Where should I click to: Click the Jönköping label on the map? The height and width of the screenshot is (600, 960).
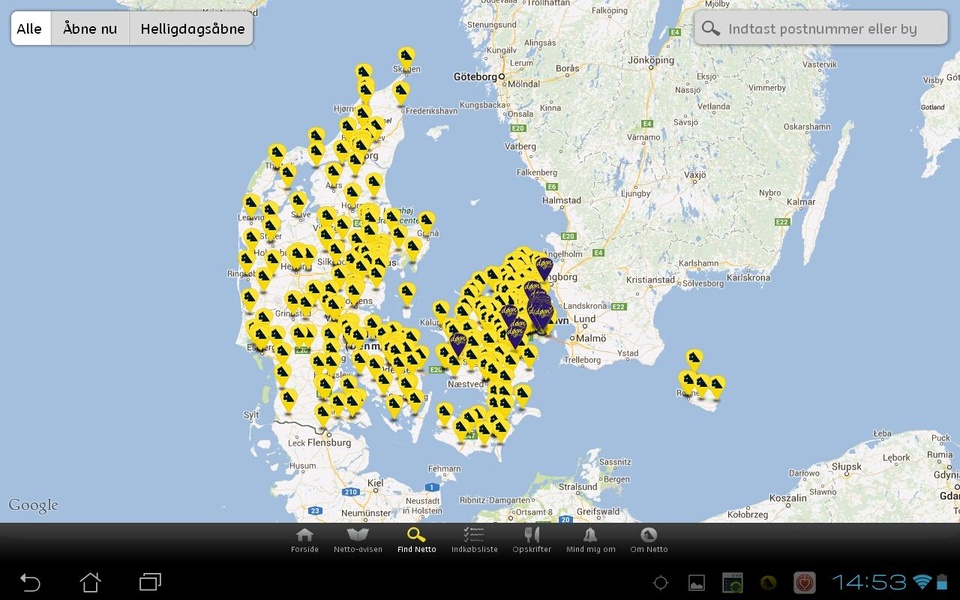(x=651, y=60)
